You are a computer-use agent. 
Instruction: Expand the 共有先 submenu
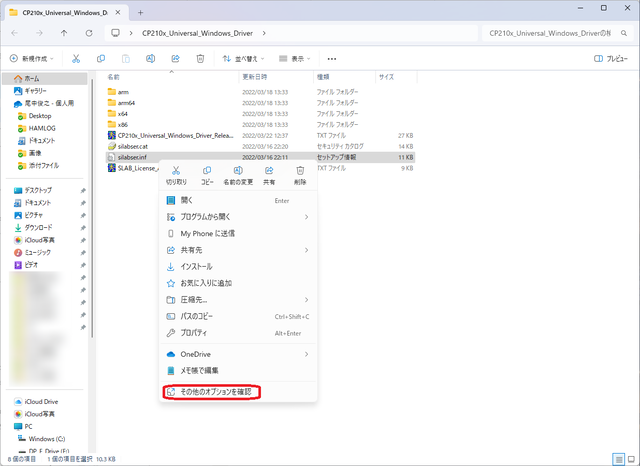[306, 250]
